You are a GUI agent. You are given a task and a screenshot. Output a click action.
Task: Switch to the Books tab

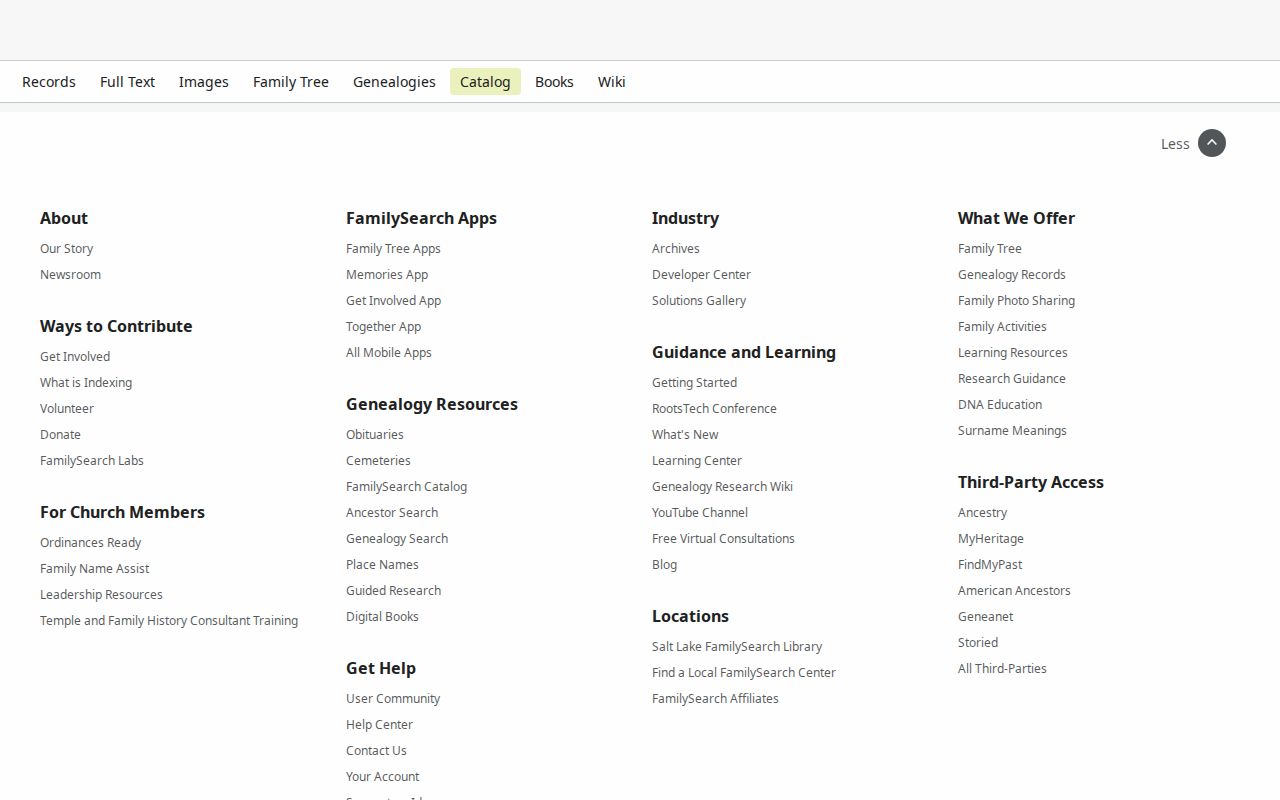[x=554, y=82]
